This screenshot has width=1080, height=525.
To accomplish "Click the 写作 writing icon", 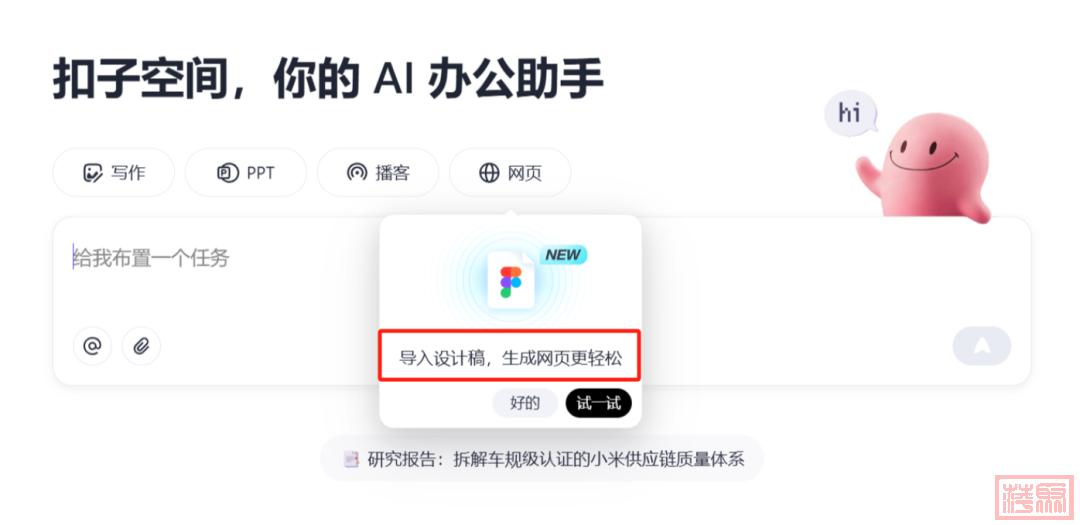I will [92, 173].
